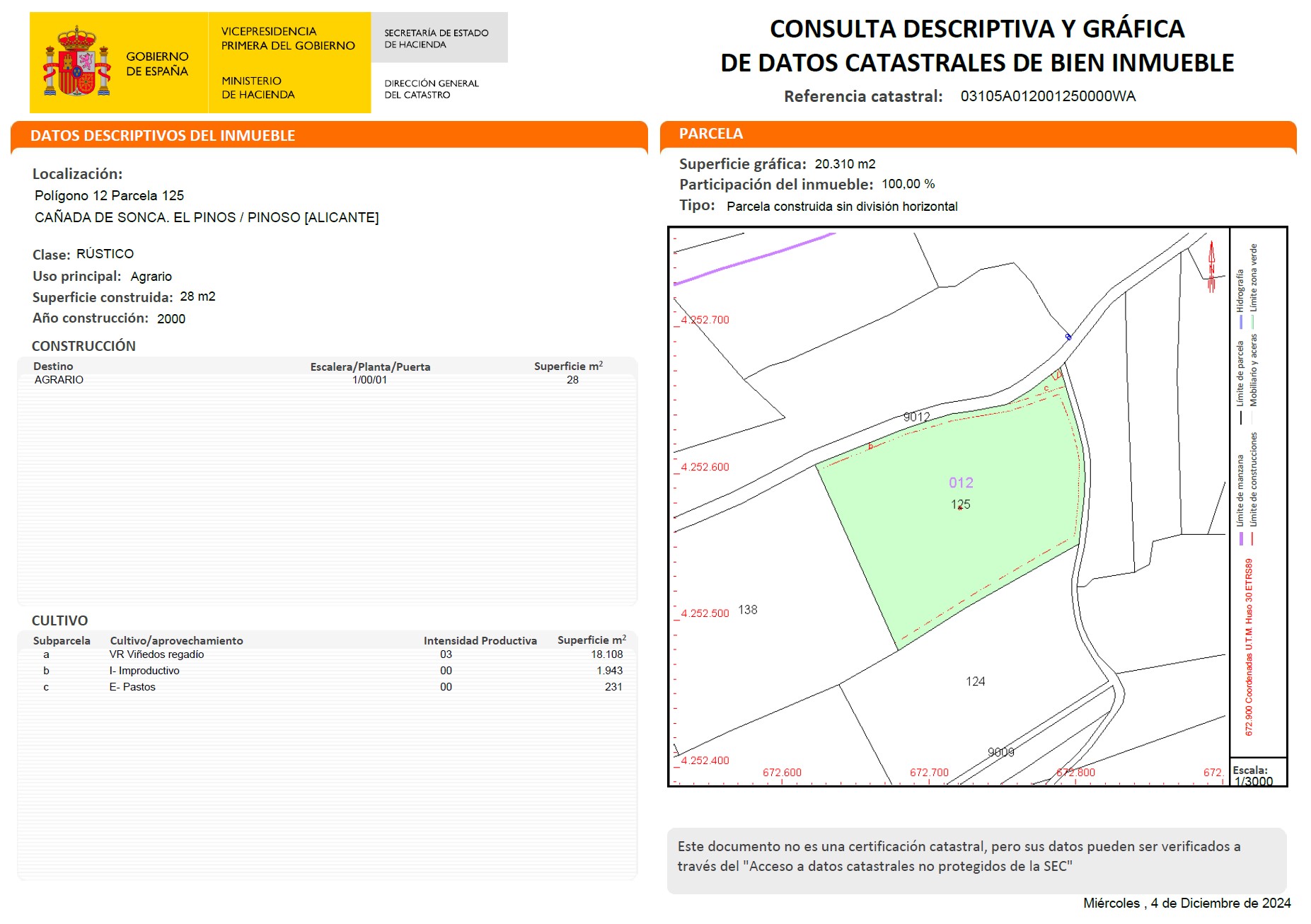Click the 'Límite zona verde' legend label
Image resolution: width=1311 pixels, height=924 pixels.
[x=1253, y=278]
